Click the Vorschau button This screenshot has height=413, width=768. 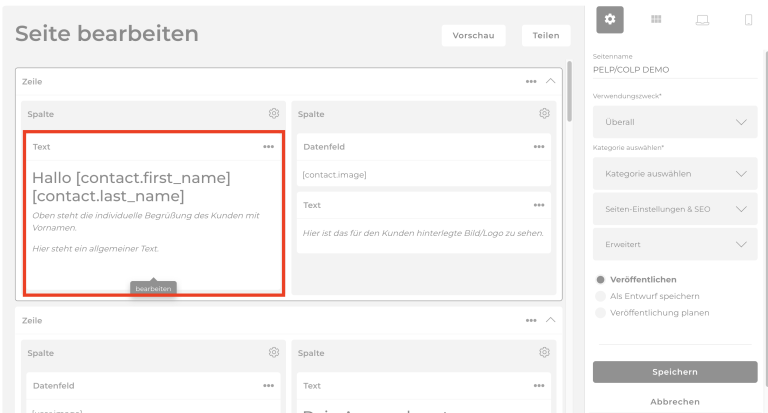click(x=473, y=35)
